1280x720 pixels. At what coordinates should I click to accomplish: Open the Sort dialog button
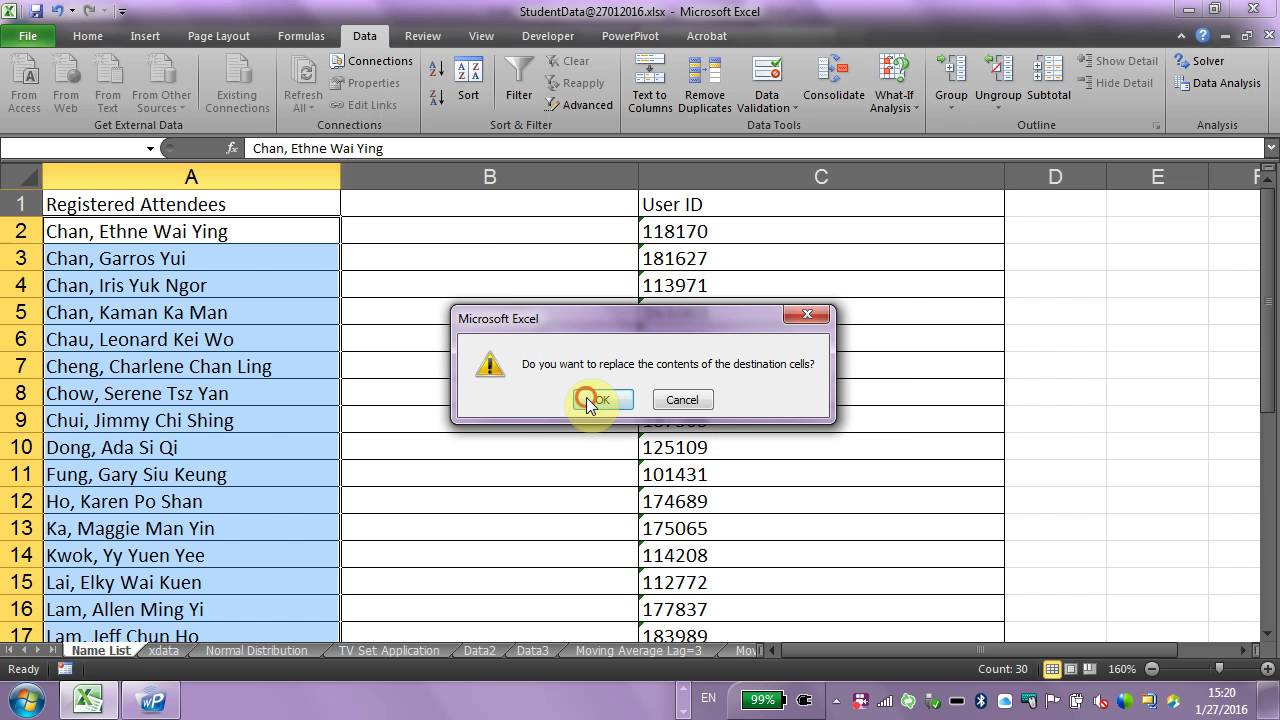point(468,80)
